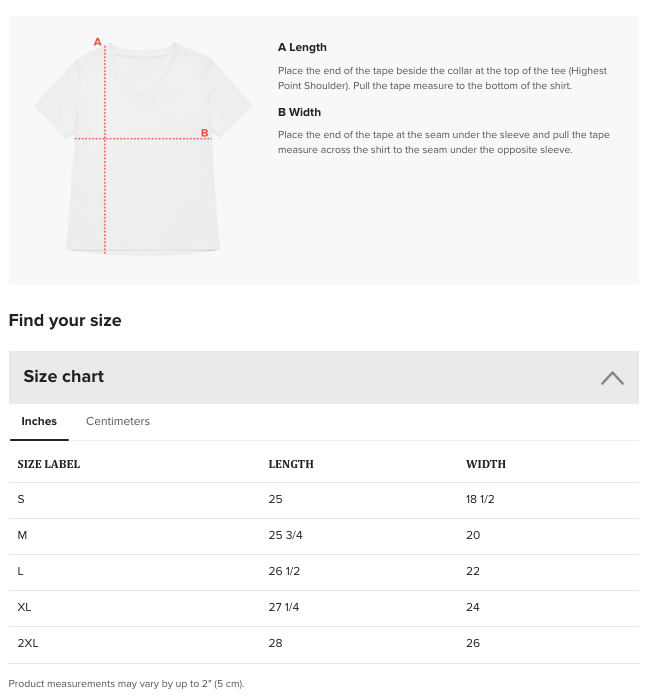This screenshot has height=698, width=652.
Task: Select the M size row label
Action: tap(22, 535)
